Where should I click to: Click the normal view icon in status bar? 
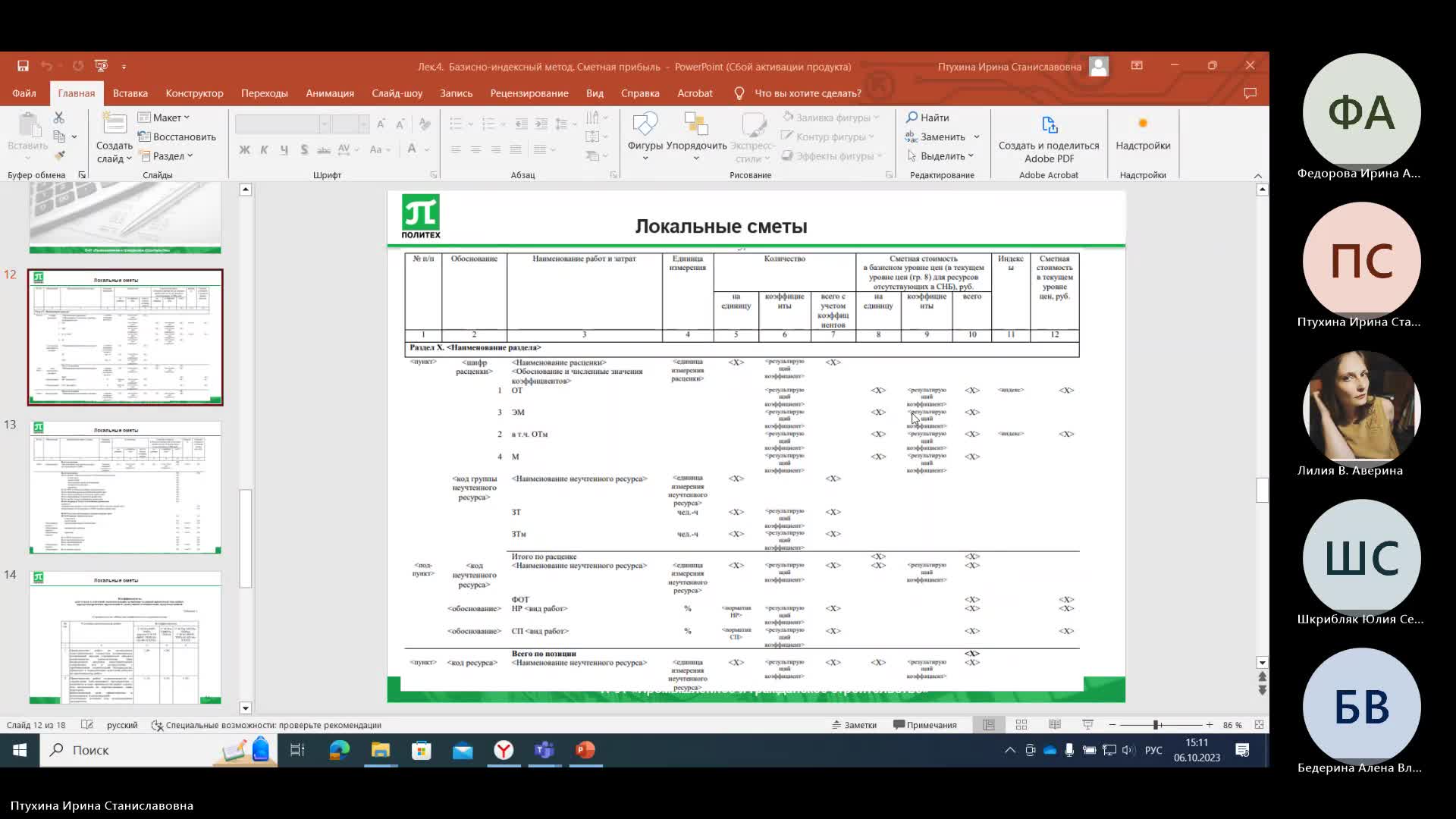989,725
